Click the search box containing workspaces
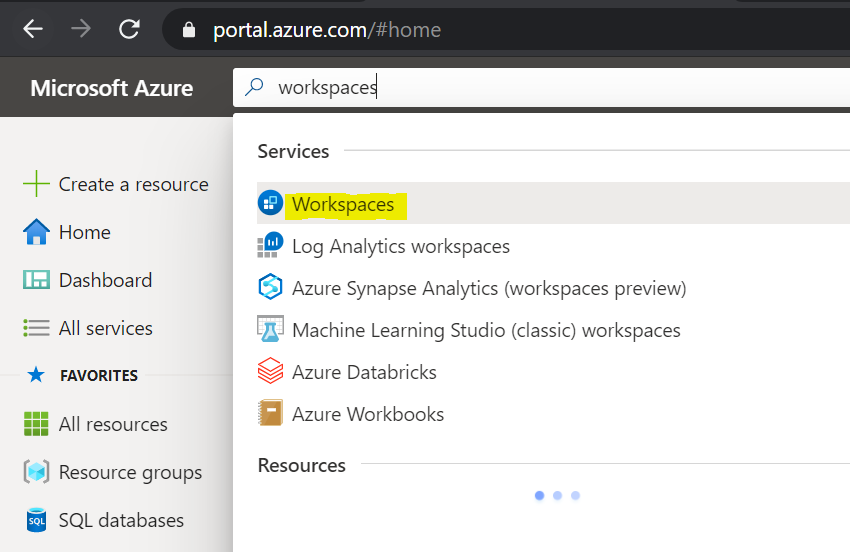The width and height of the screenshot is (850, 552). click(541, 87)
